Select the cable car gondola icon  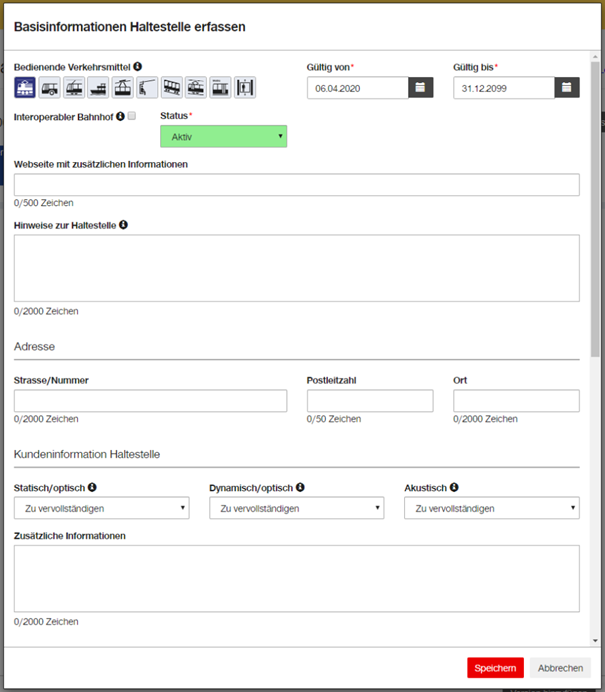click(x=123, y=87)
